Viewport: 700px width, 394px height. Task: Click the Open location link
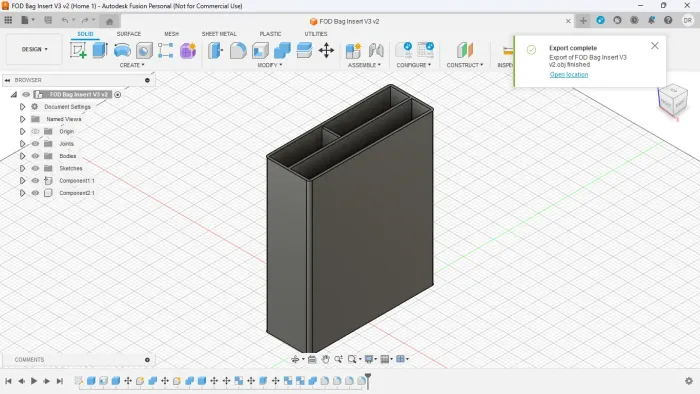coord(569,75)
